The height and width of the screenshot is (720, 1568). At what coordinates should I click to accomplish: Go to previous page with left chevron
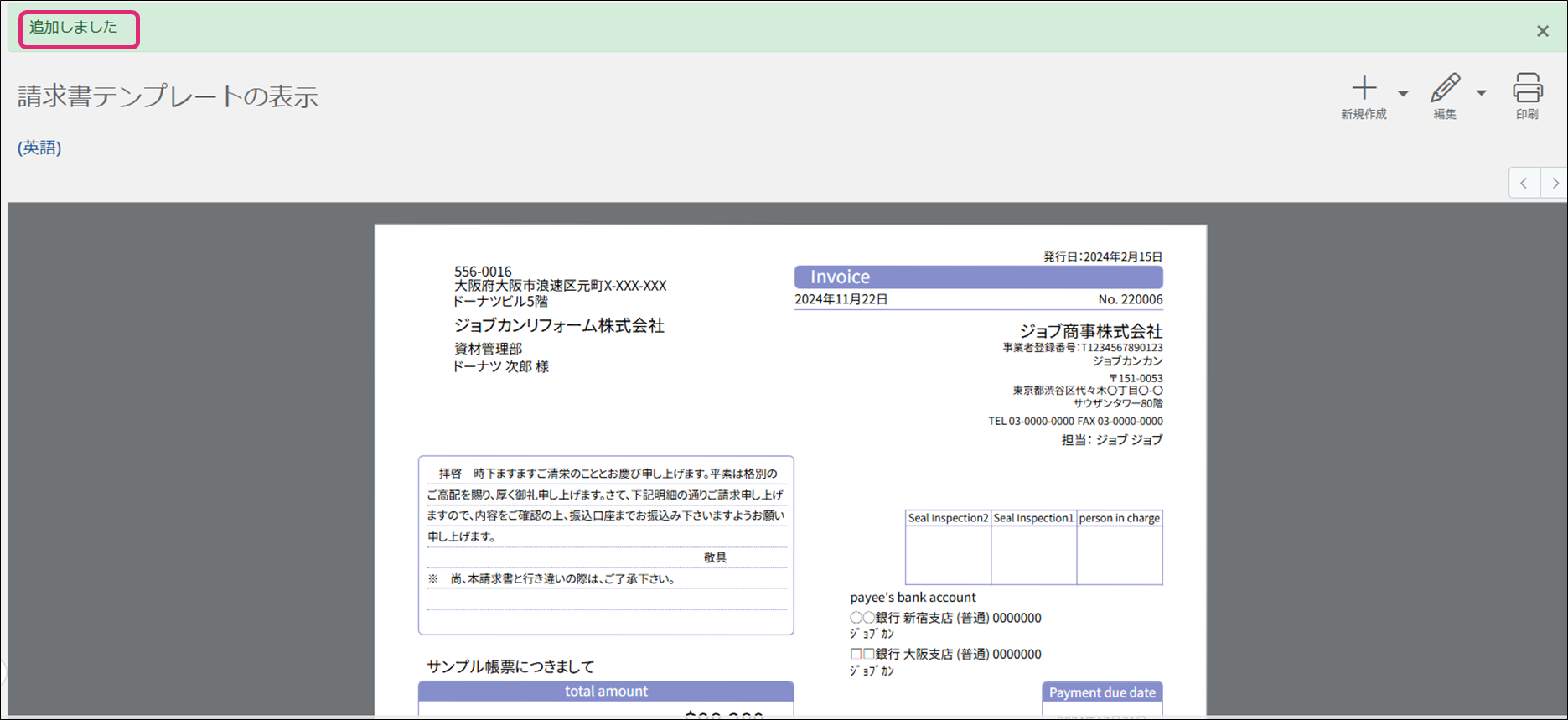pos(1524,183)
